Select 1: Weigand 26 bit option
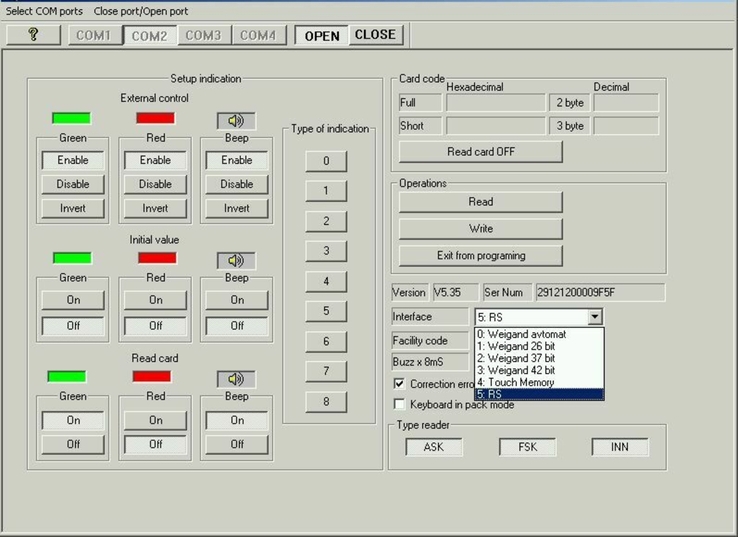 click(x=539, y=346)
